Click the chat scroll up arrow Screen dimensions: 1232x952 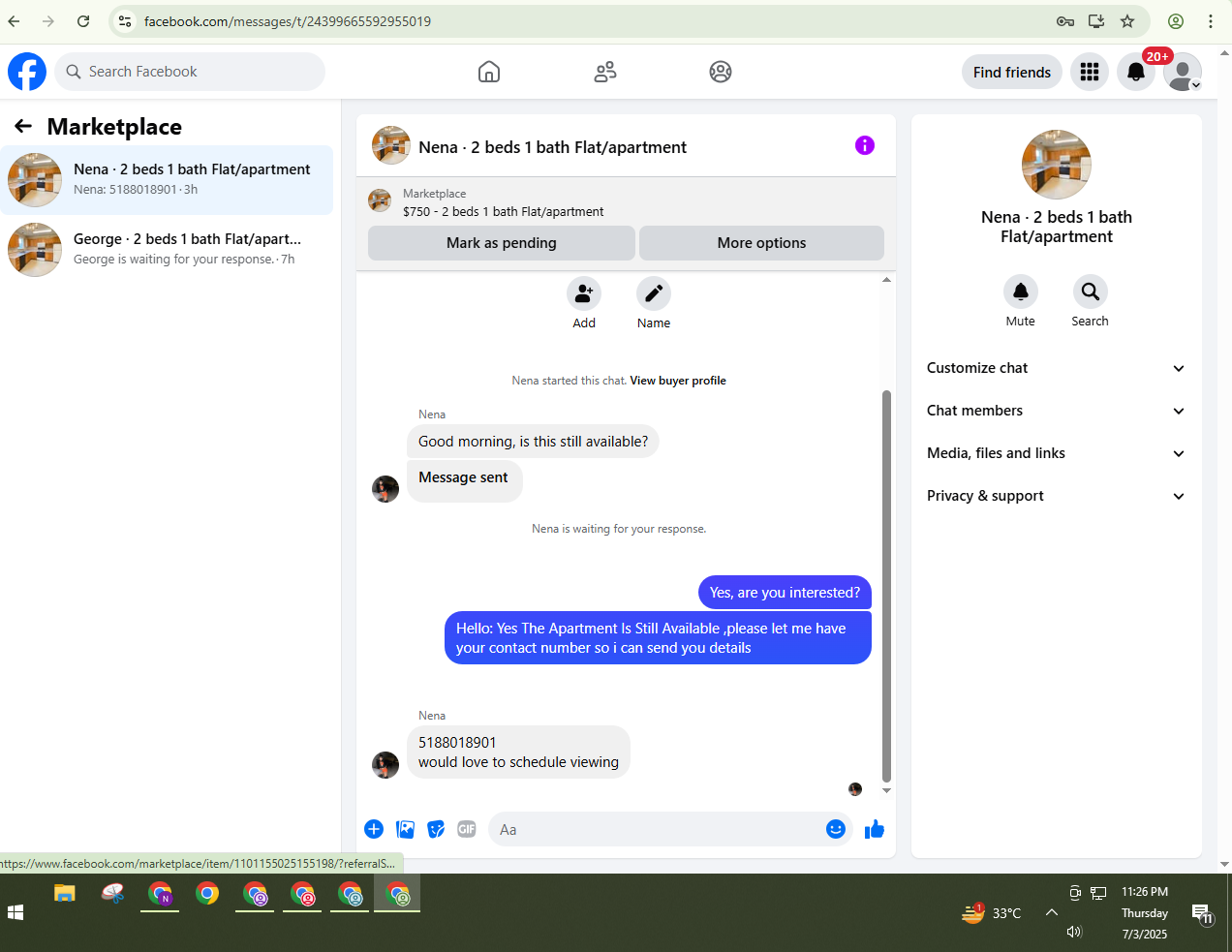tap(886, 280)
